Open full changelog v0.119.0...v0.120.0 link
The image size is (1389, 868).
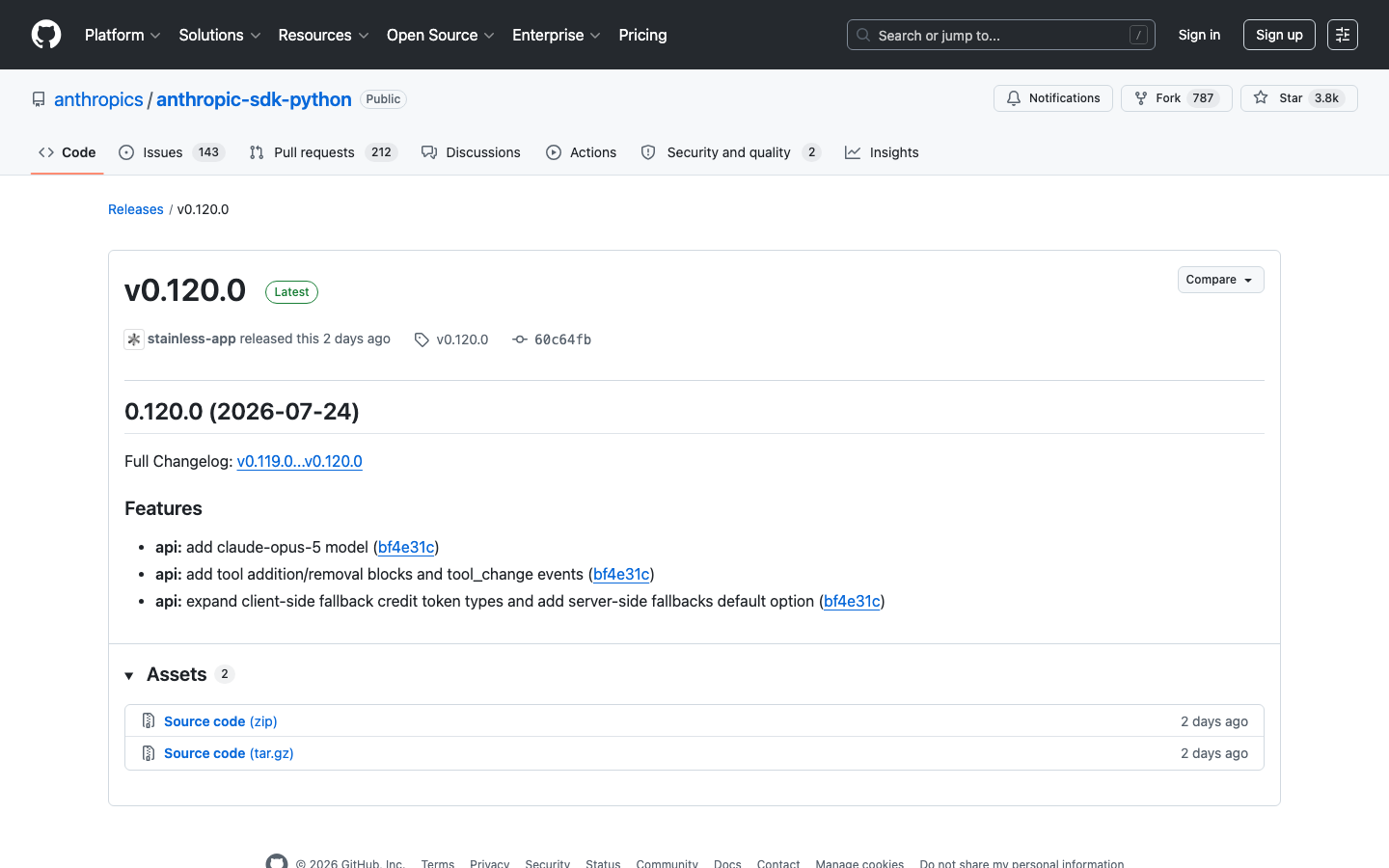point(300,461)
